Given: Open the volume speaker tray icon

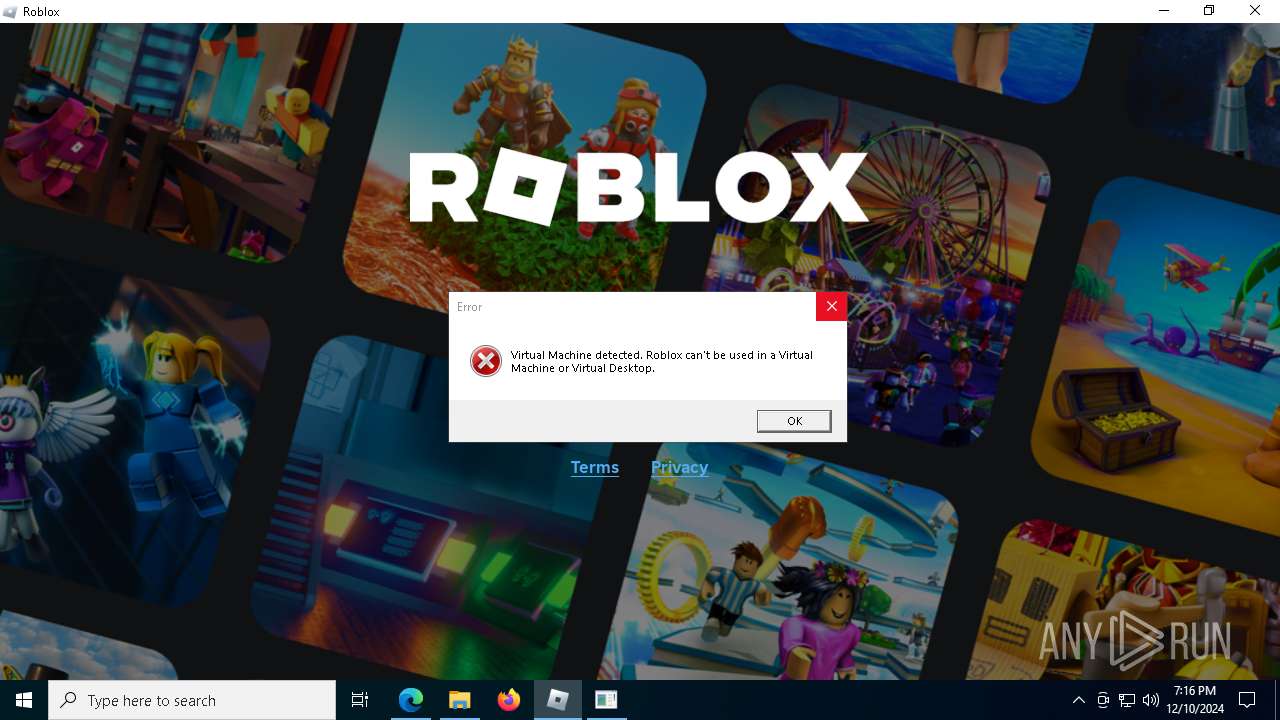Looking at the screenshot, I should tap(1151, 700).
